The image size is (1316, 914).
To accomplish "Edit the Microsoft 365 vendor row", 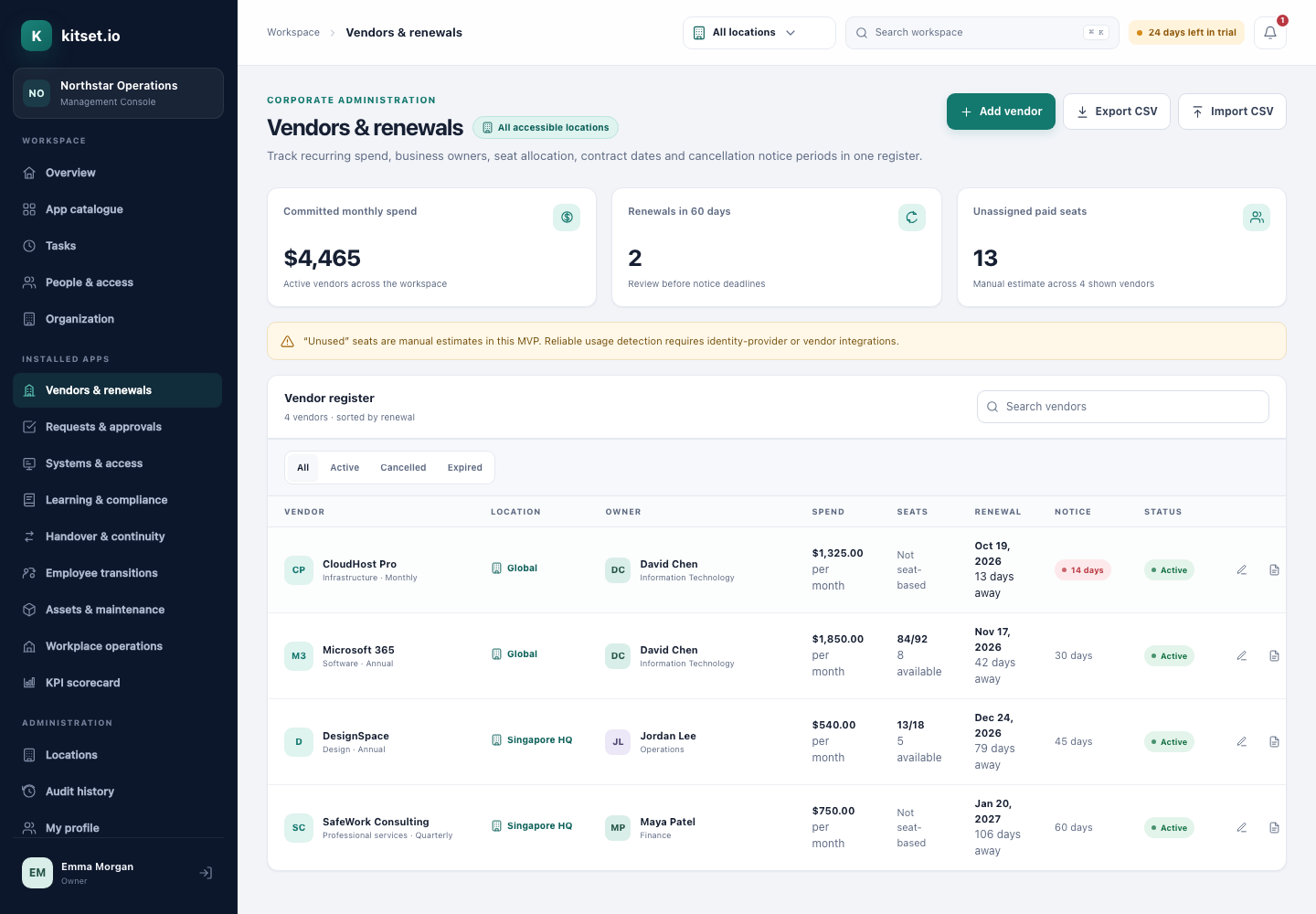I will [1242, 655].
